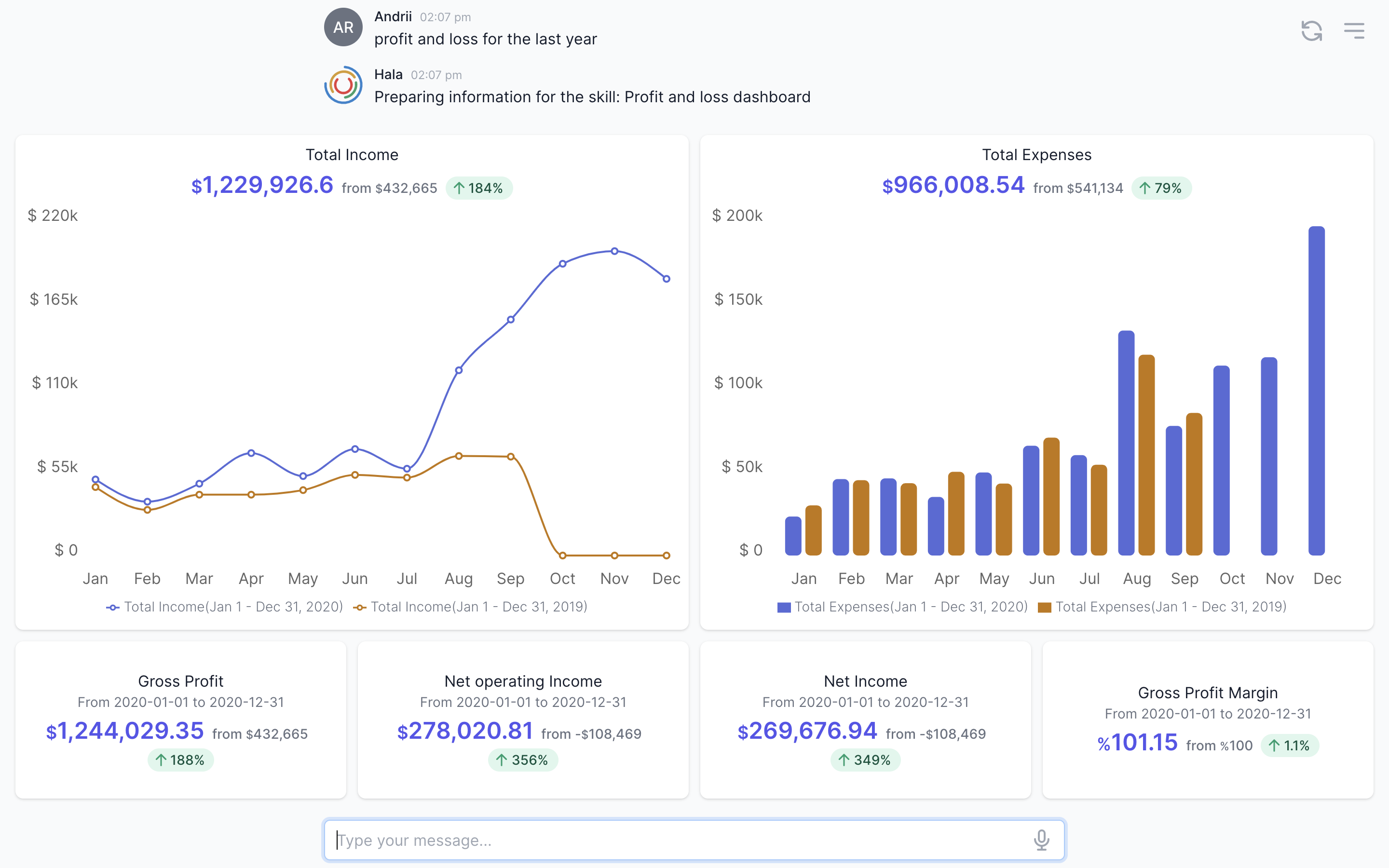1389x868 pixels.
Task: Click the Gross Profit card title
Action: point(181,681)
